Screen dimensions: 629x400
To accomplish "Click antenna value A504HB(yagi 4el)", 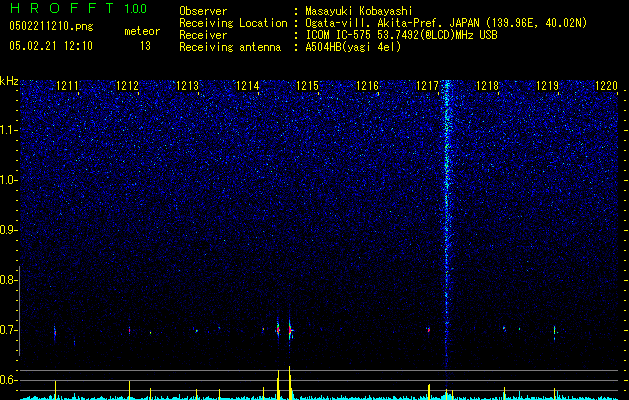I will point(353,47).
